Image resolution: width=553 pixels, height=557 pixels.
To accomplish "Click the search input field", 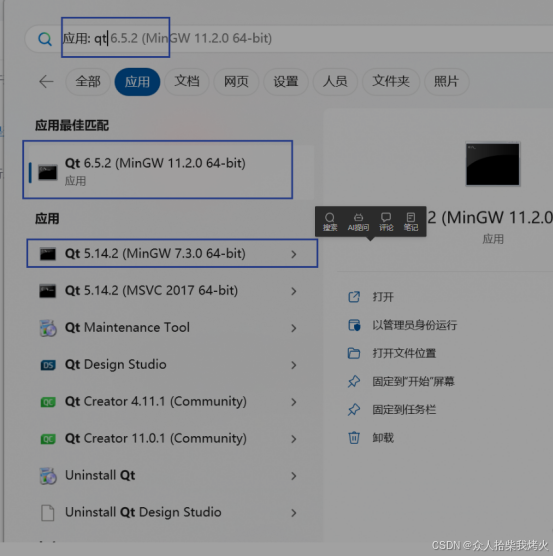I will 288,38.
